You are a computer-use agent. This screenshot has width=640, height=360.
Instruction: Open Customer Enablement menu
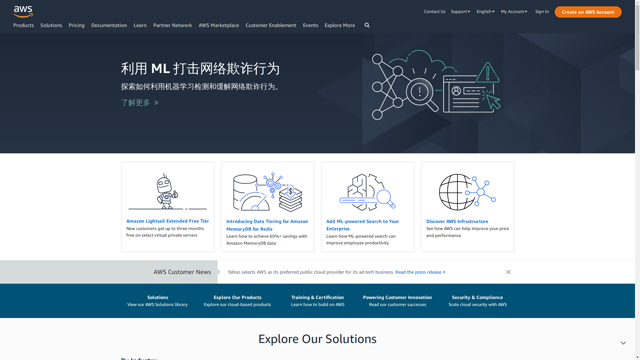click(x=271, y=25)
